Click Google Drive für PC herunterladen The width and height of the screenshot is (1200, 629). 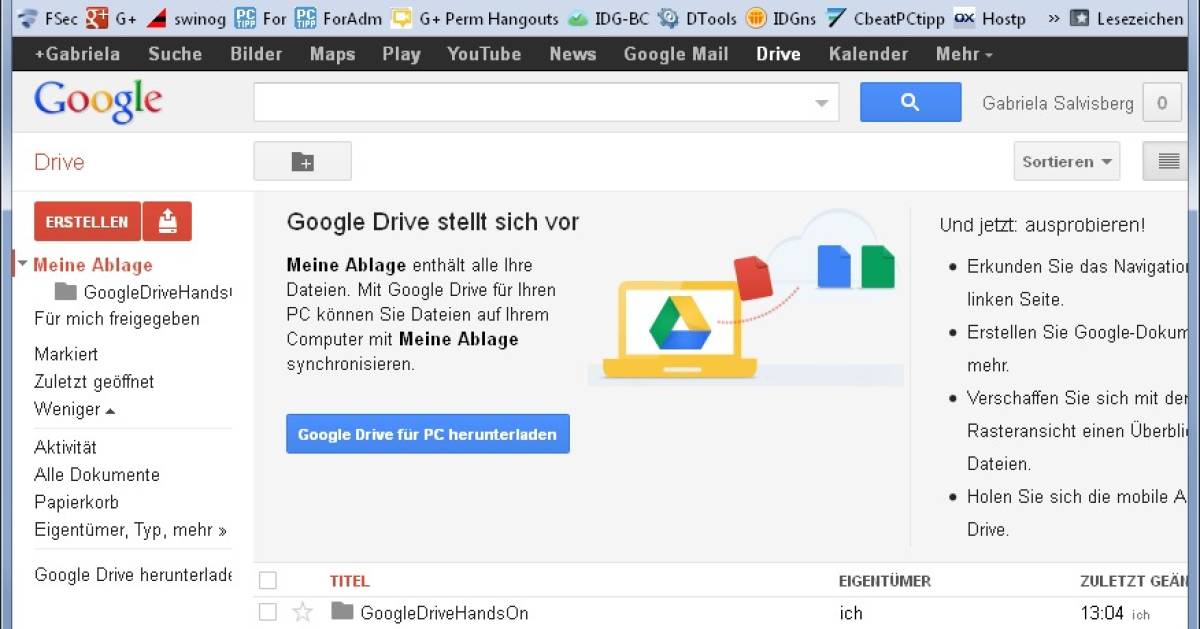(x=428, y=434)
